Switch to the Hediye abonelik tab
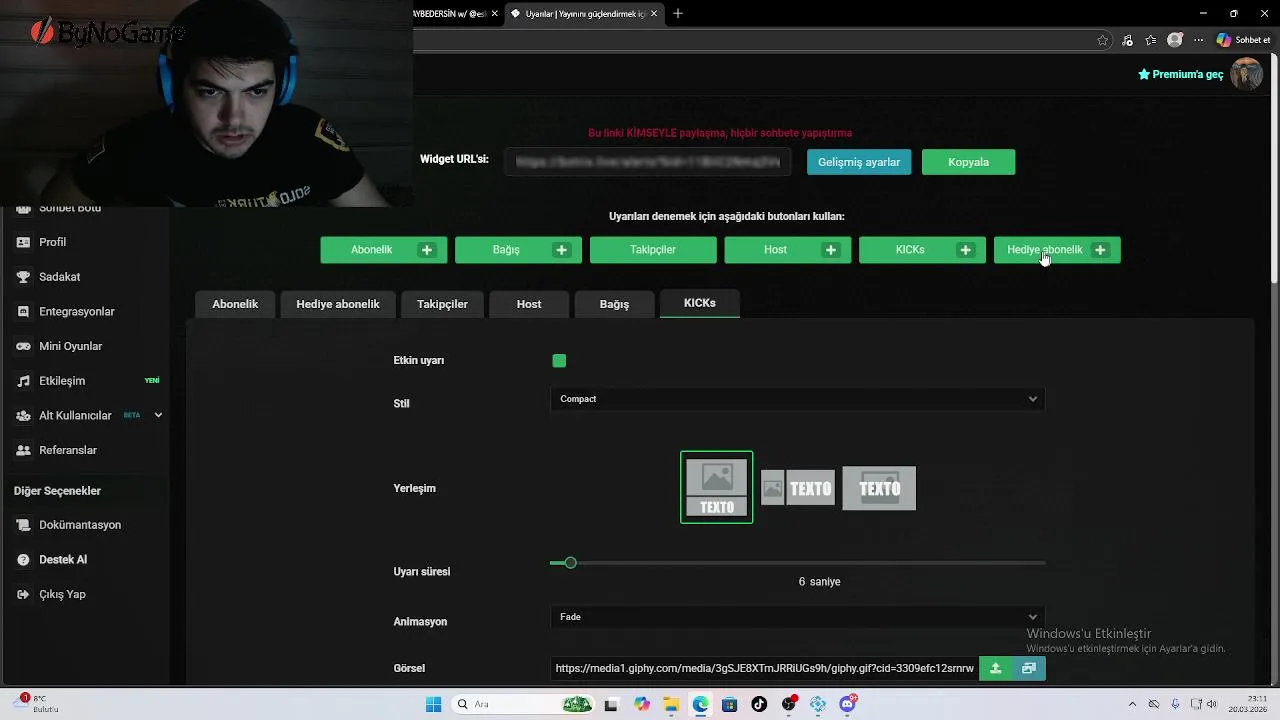 pos(338,304)
